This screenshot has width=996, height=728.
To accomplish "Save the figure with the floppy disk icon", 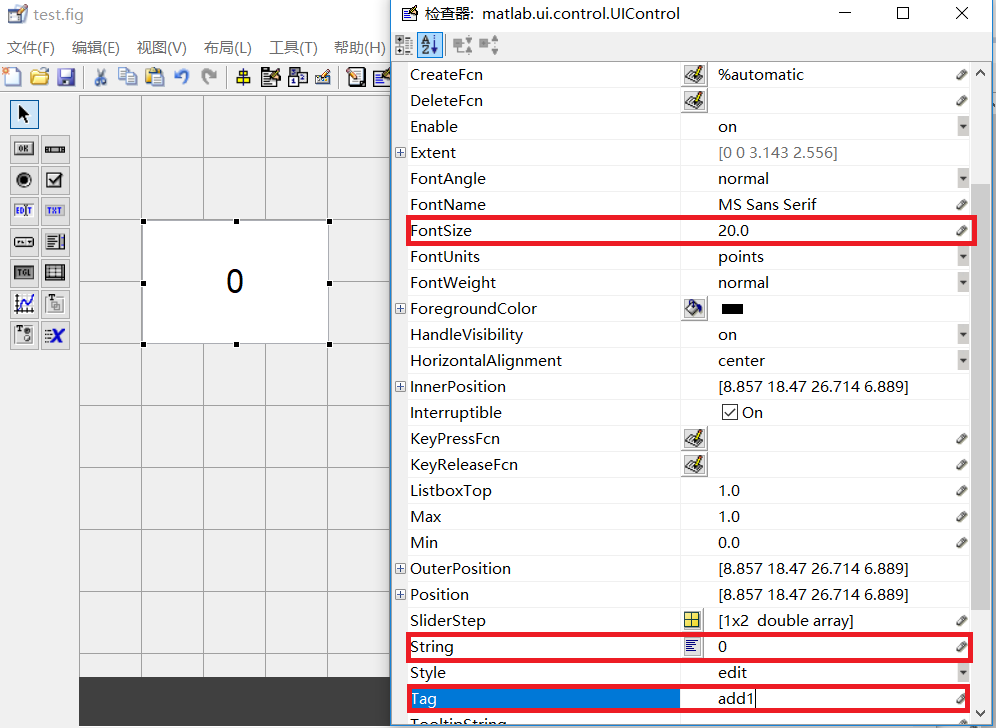I will pos(66,77).
